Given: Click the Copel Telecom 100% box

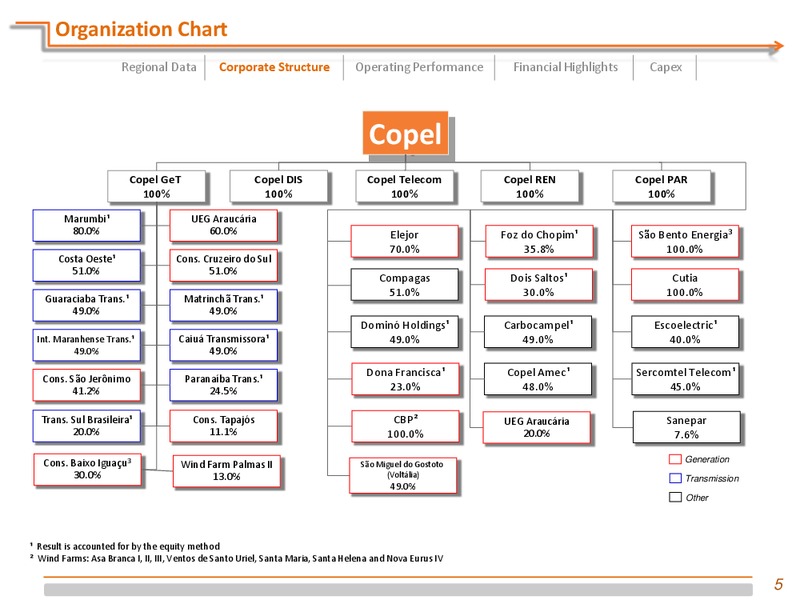Looking at the screenshot, I should (404, 186).
